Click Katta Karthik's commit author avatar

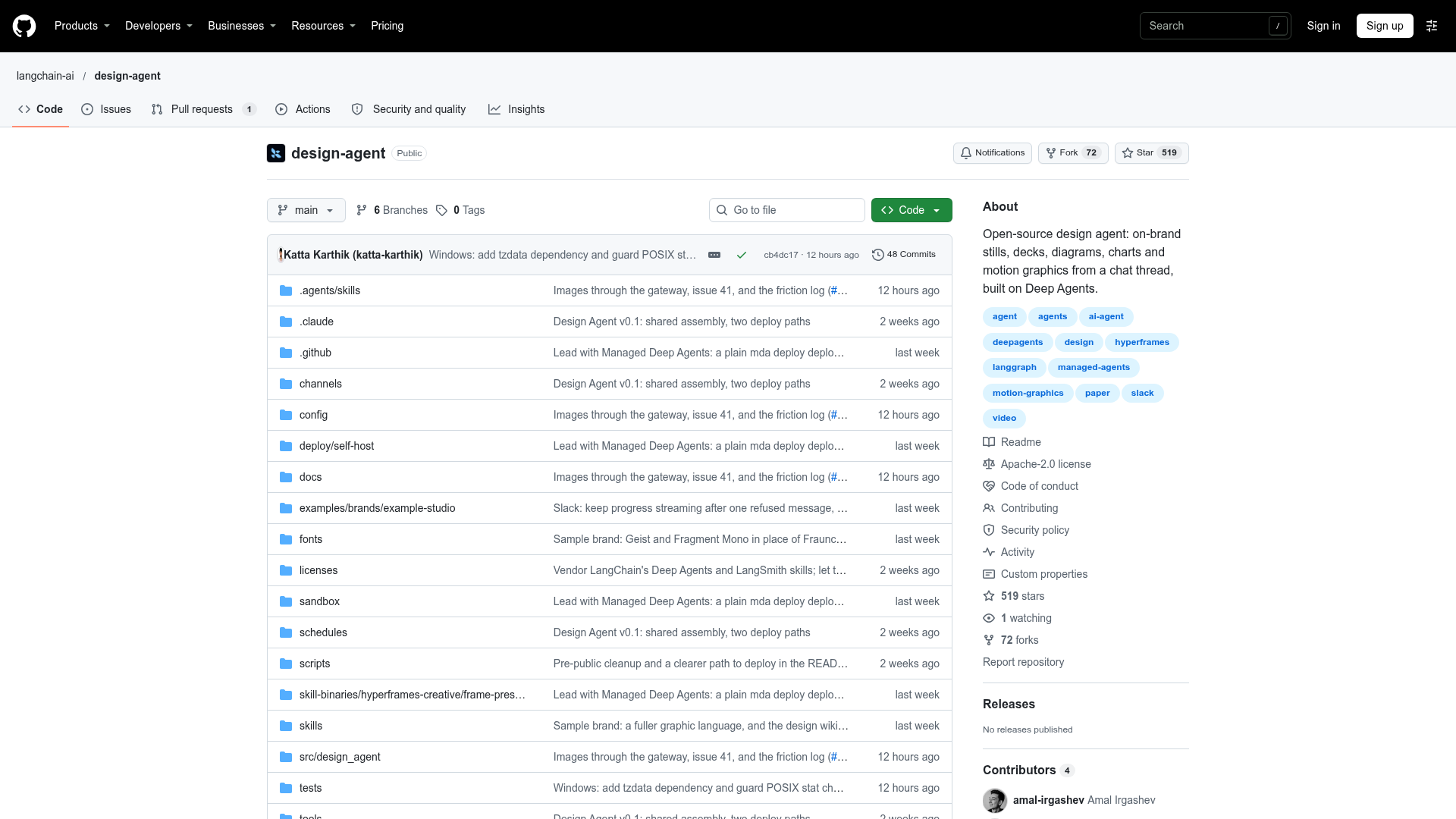point(281,255)
